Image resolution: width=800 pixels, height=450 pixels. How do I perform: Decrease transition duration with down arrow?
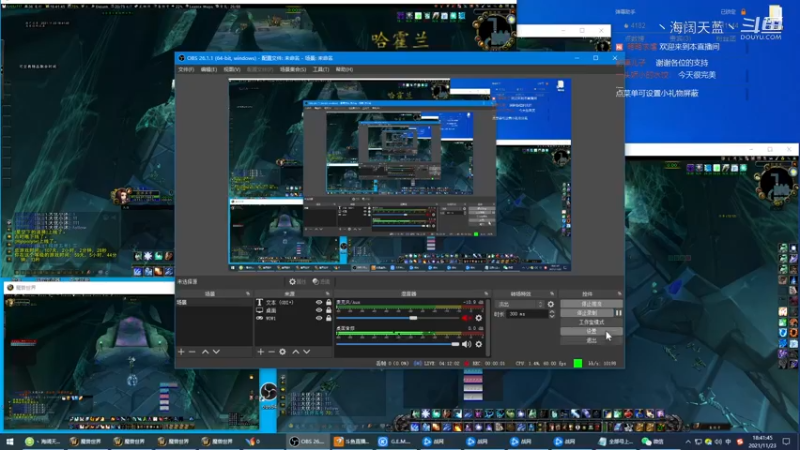(552, 316)
